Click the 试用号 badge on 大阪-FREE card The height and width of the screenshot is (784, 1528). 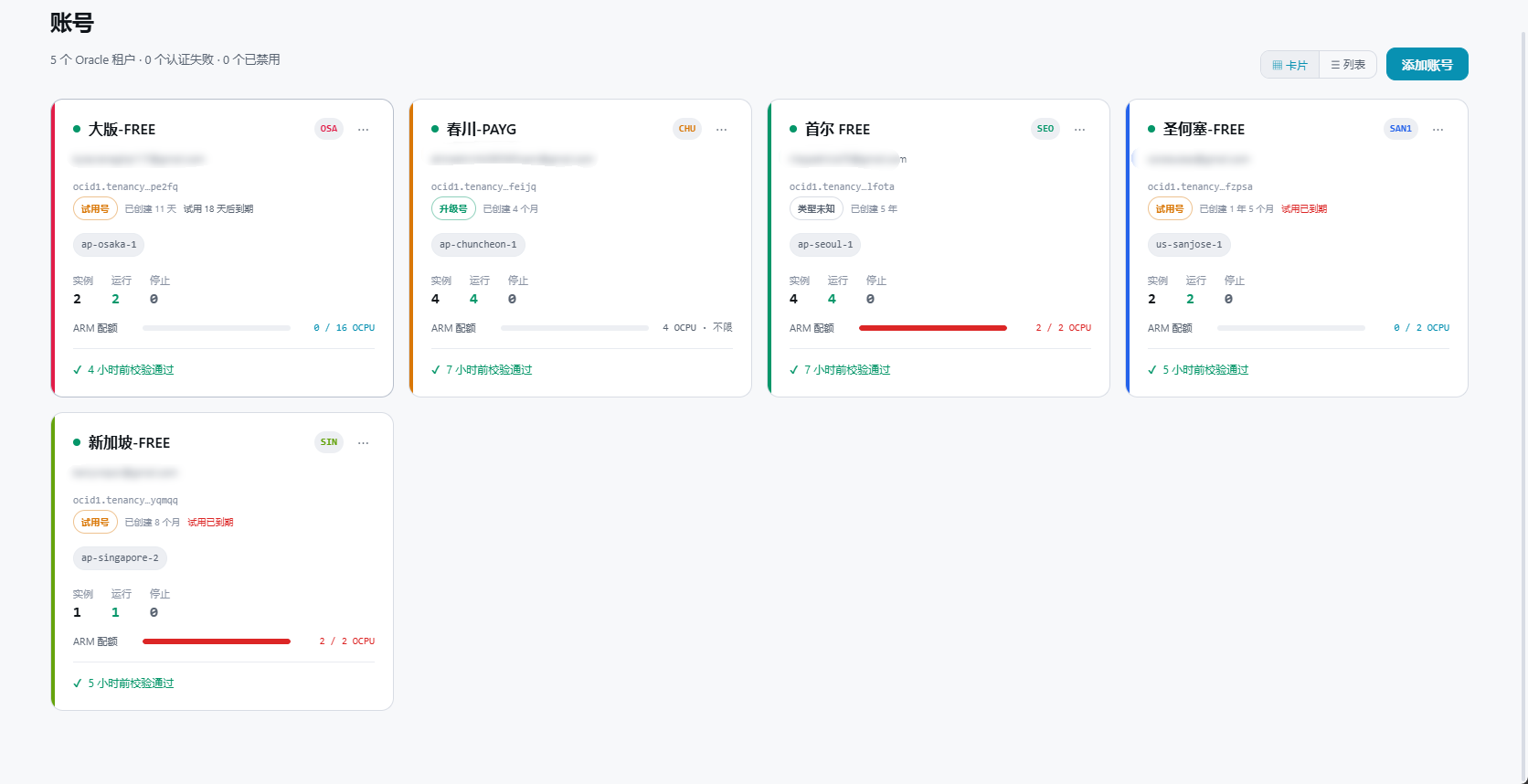tap(95, 209)
